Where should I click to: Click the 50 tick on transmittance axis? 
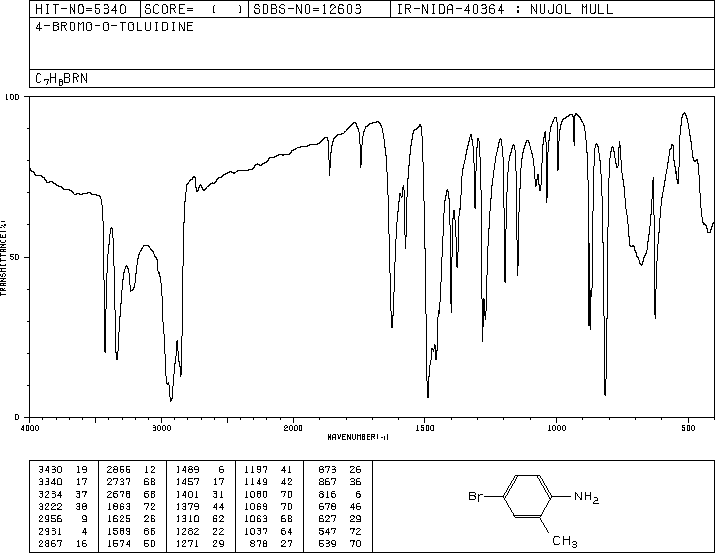15,257
